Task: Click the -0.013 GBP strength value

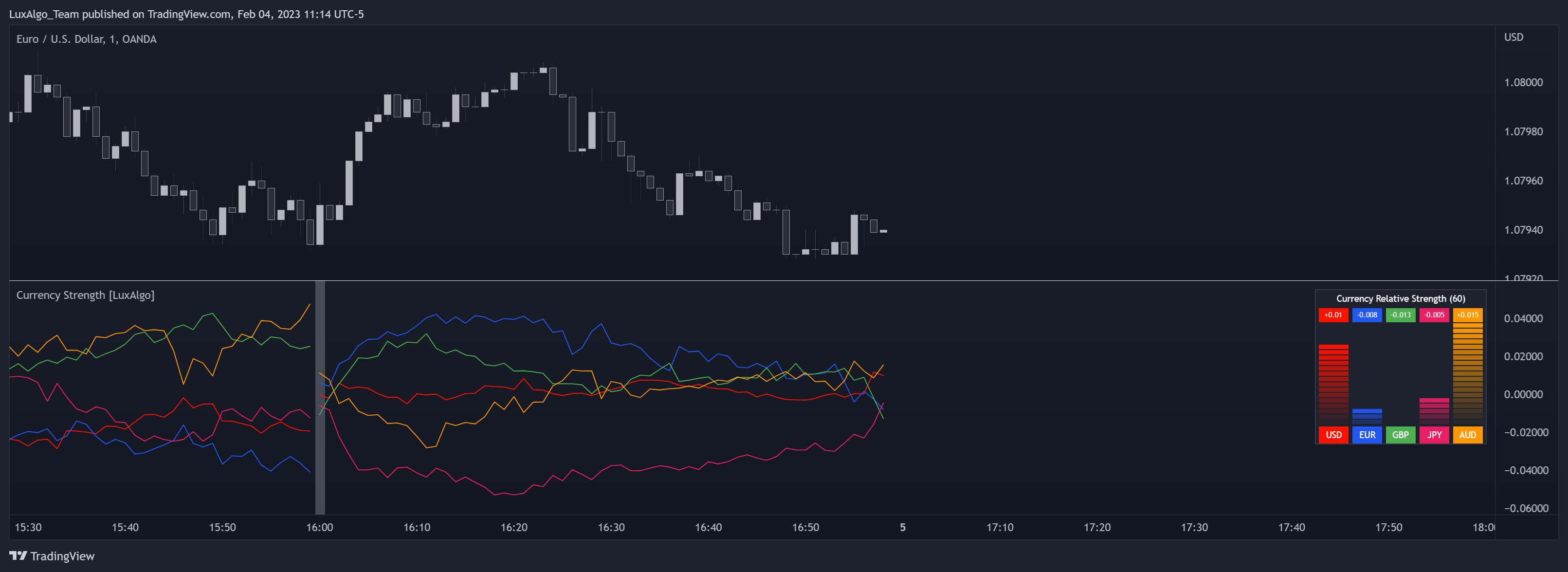Action: click(x=1400, y=315)
